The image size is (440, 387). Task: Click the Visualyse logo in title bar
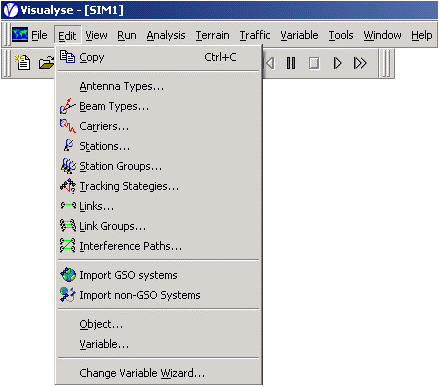(x=10, y=10)
